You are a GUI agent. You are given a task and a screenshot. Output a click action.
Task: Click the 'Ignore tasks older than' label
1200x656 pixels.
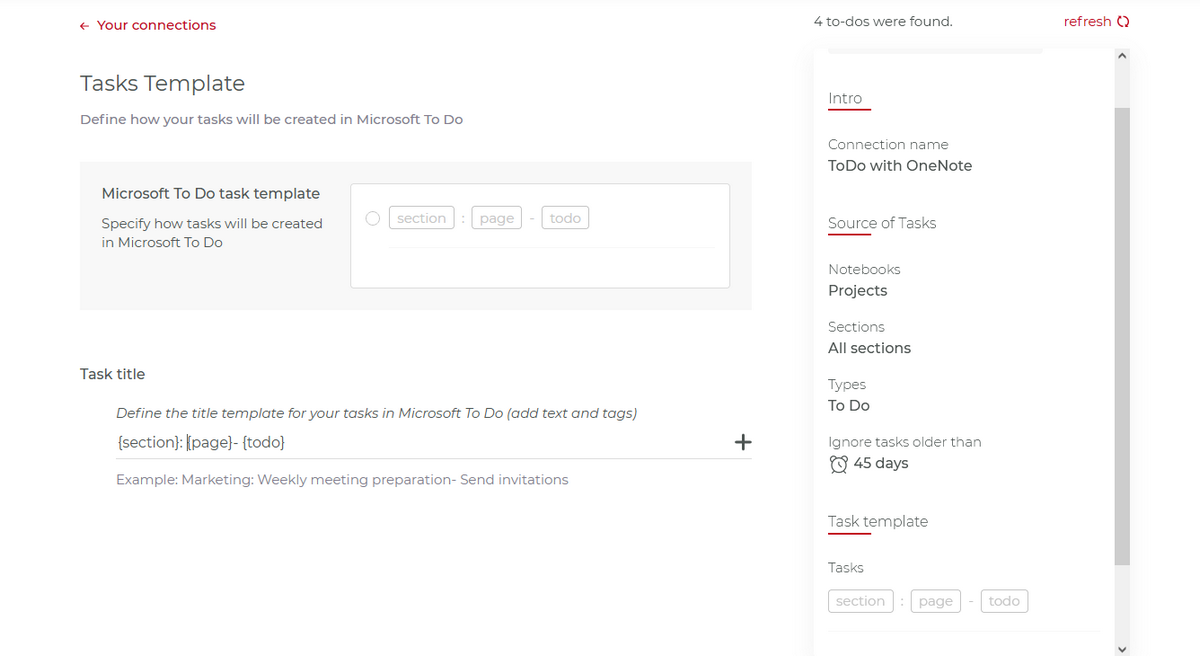pyautogui.click(x=905, y=442)
